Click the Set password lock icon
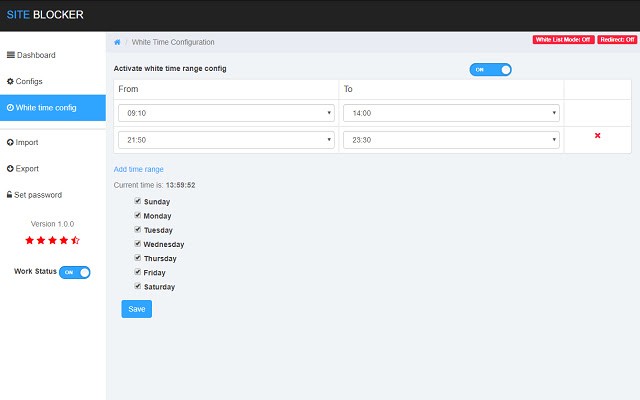The width and height of the screenshot is (640, 400). point(10,195)
